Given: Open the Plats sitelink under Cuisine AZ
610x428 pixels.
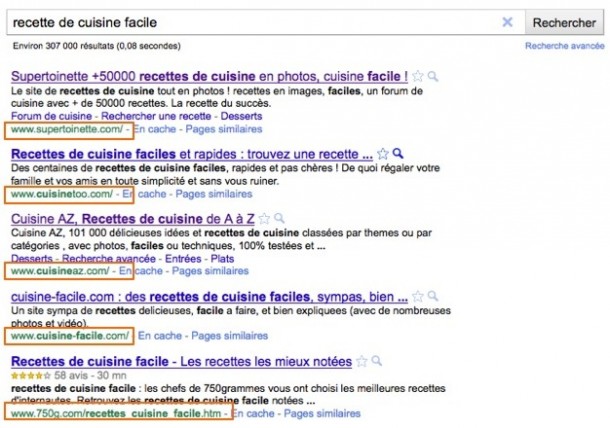Looking at the screenshot, I should (223, 259).
